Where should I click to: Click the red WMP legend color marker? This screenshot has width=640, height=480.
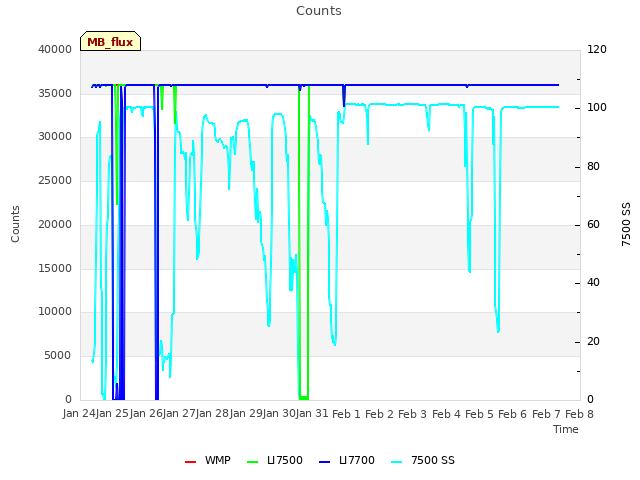coord(190,462)
